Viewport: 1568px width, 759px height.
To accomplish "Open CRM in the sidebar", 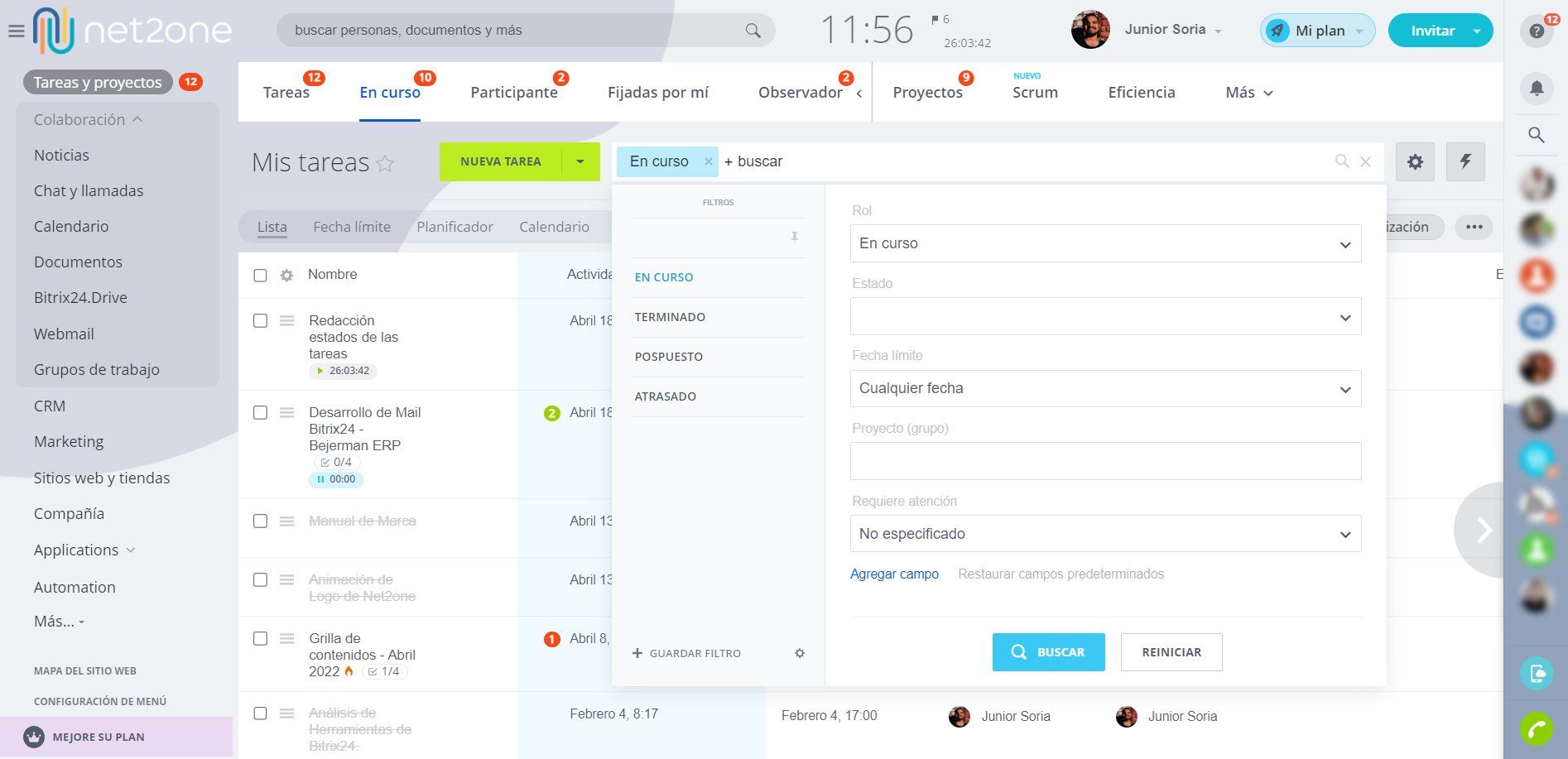I will coord(50,406).
